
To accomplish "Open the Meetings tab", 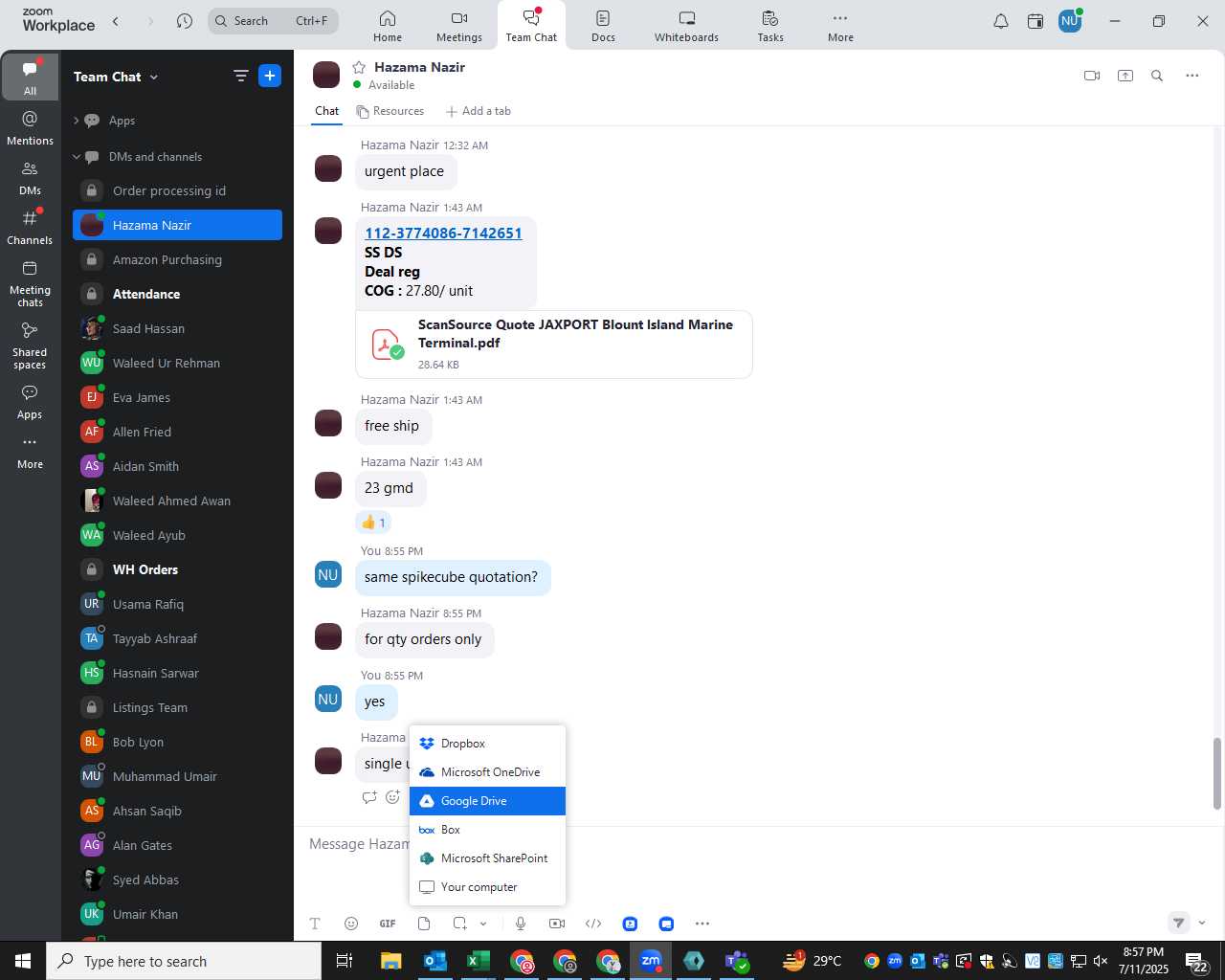I will [x=459, y=26].
